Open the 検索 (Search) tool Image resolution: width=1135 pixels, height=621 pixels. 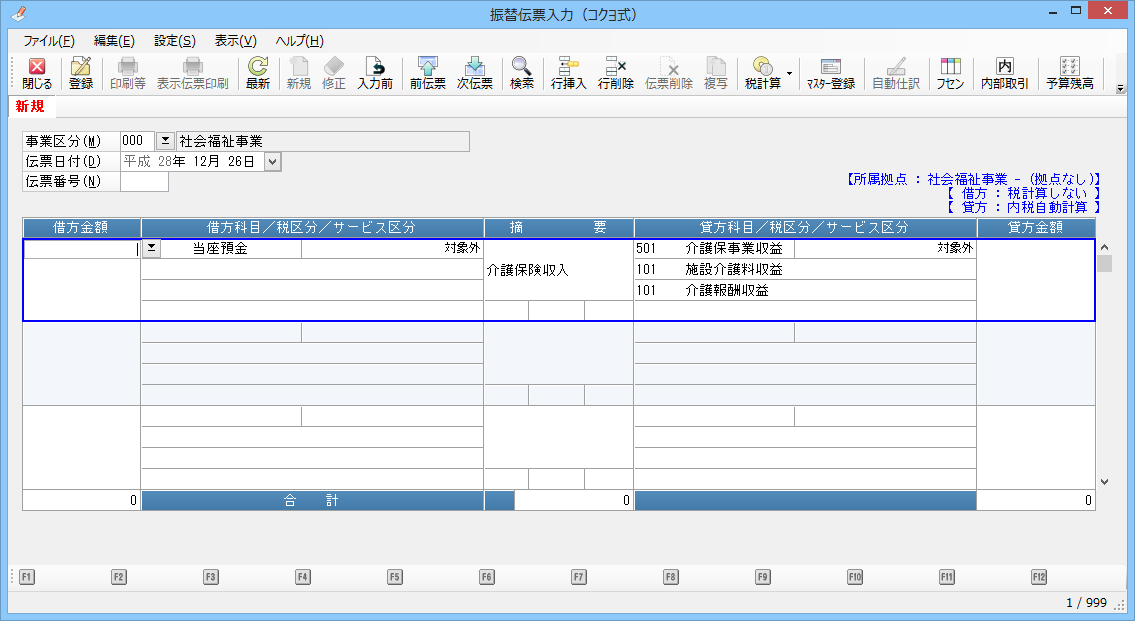tap(522, 74)
